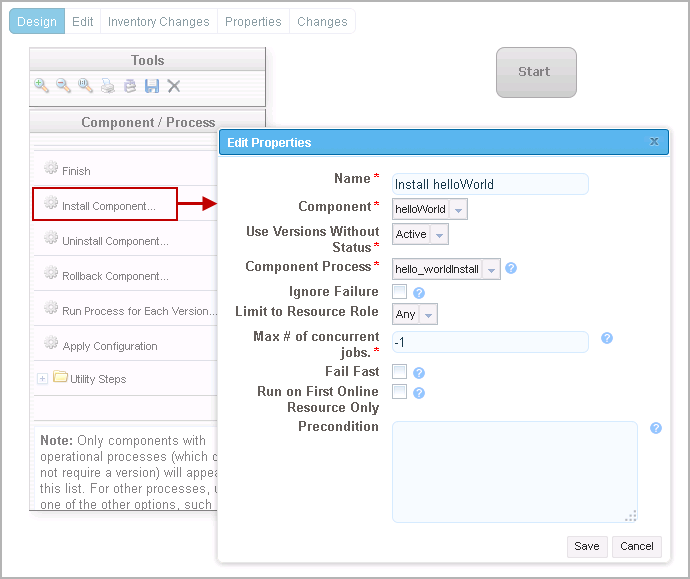Click the print icon in Tools
Viewport: 690px width, 579px height.
point(107,86)
